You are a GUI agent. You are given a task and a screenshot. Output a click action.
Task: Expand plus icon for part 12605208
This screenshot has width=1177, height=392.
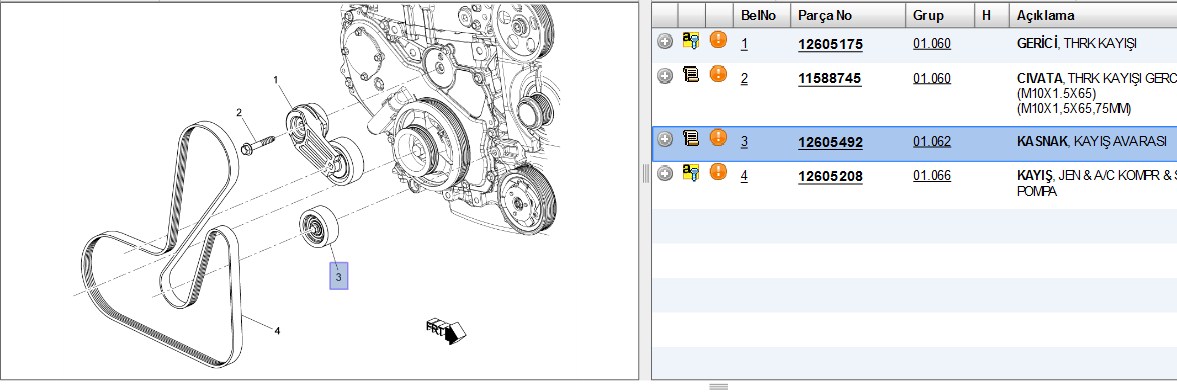[664, 173]
